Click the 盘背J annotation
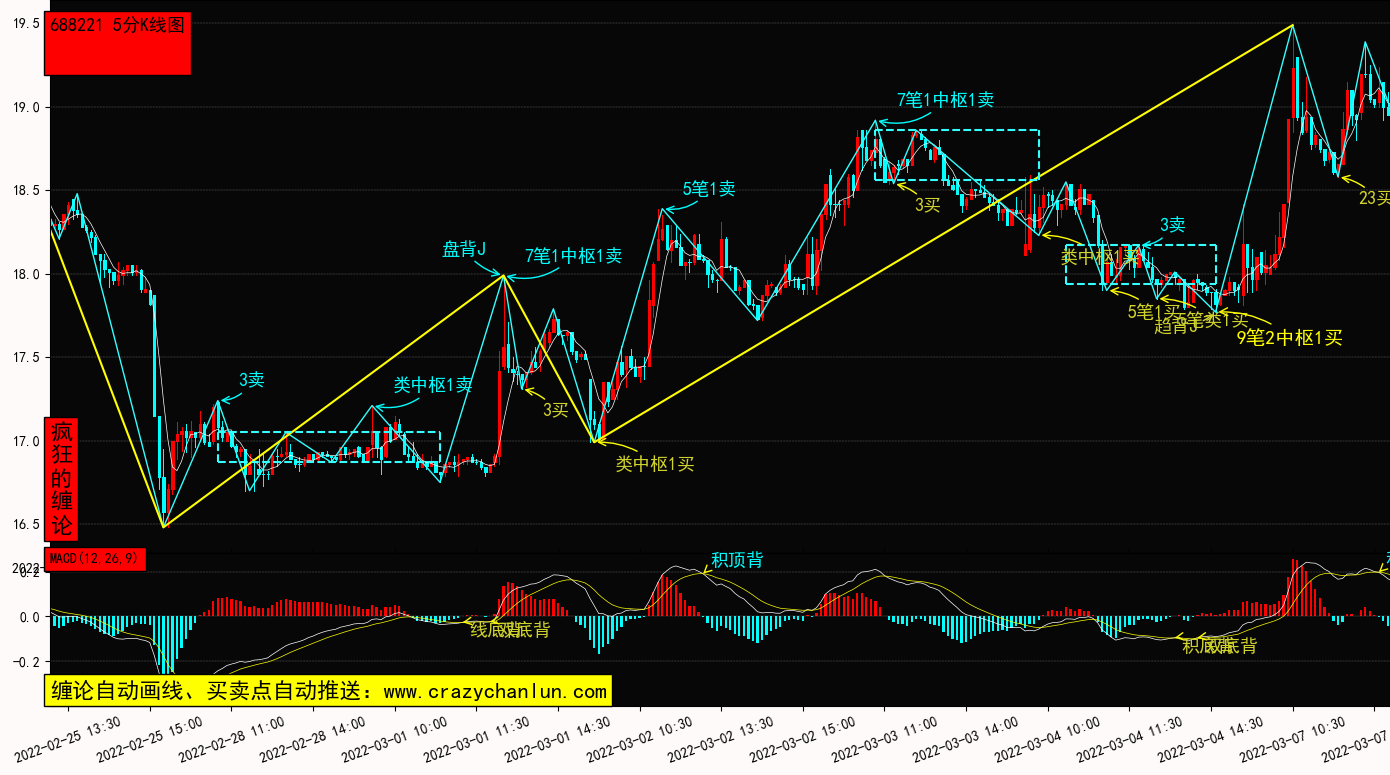 click(x=464, y=249)
